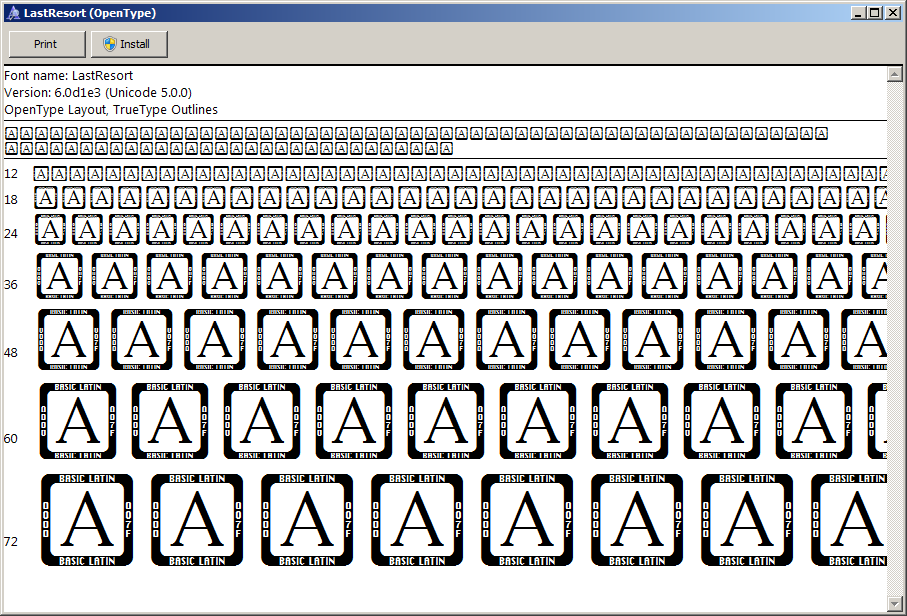Viewport: 907px width, 616px height.
Task: Click the scrollbar up arrow
Action: coord(894,74)
